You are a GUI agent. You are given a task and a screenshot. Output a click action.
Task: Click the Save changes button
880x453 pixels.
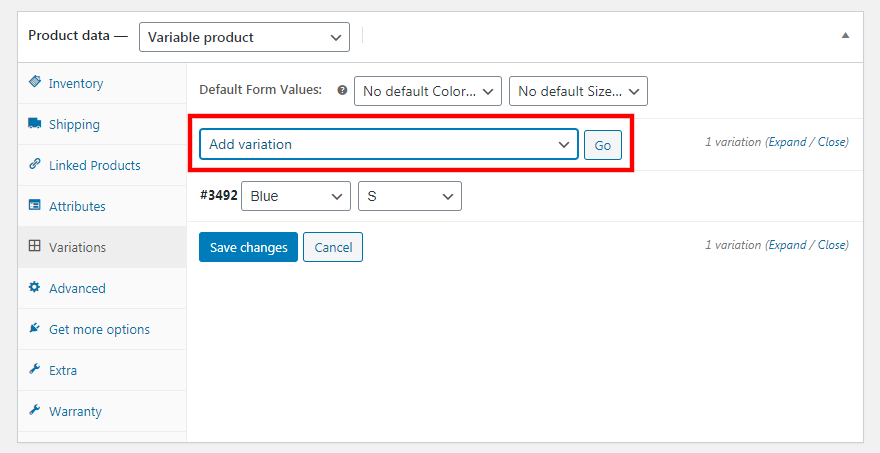pyautogui.click(x=248, y=247)
